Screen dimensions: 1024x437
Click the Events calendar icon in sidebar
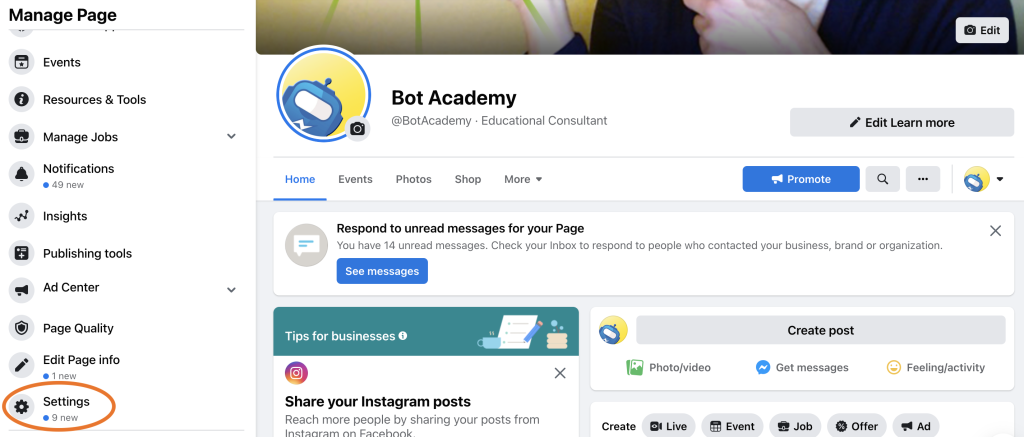[x=22, y=62]
